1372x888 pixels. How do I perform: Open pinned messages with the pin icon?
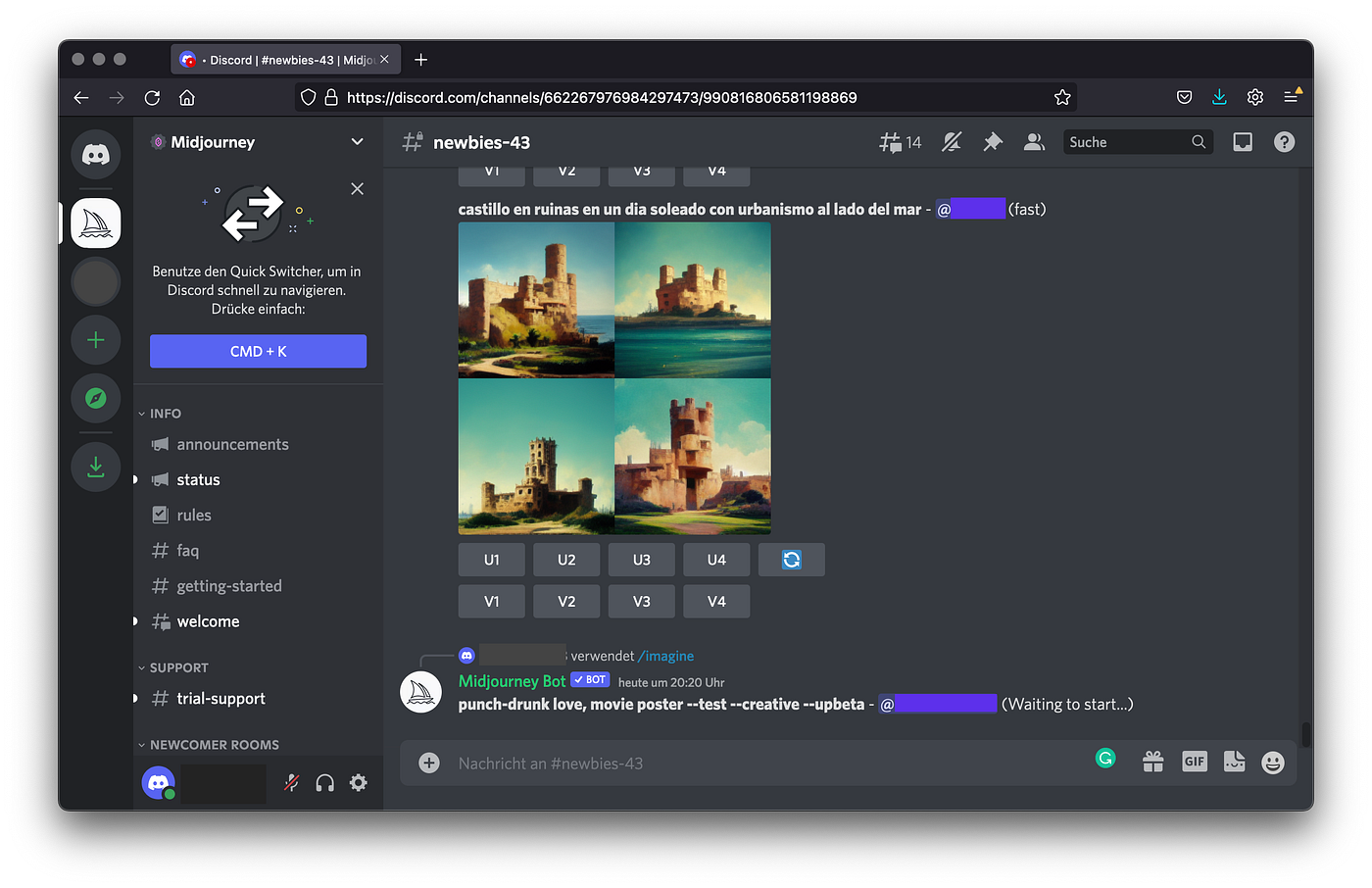point(993,142)
